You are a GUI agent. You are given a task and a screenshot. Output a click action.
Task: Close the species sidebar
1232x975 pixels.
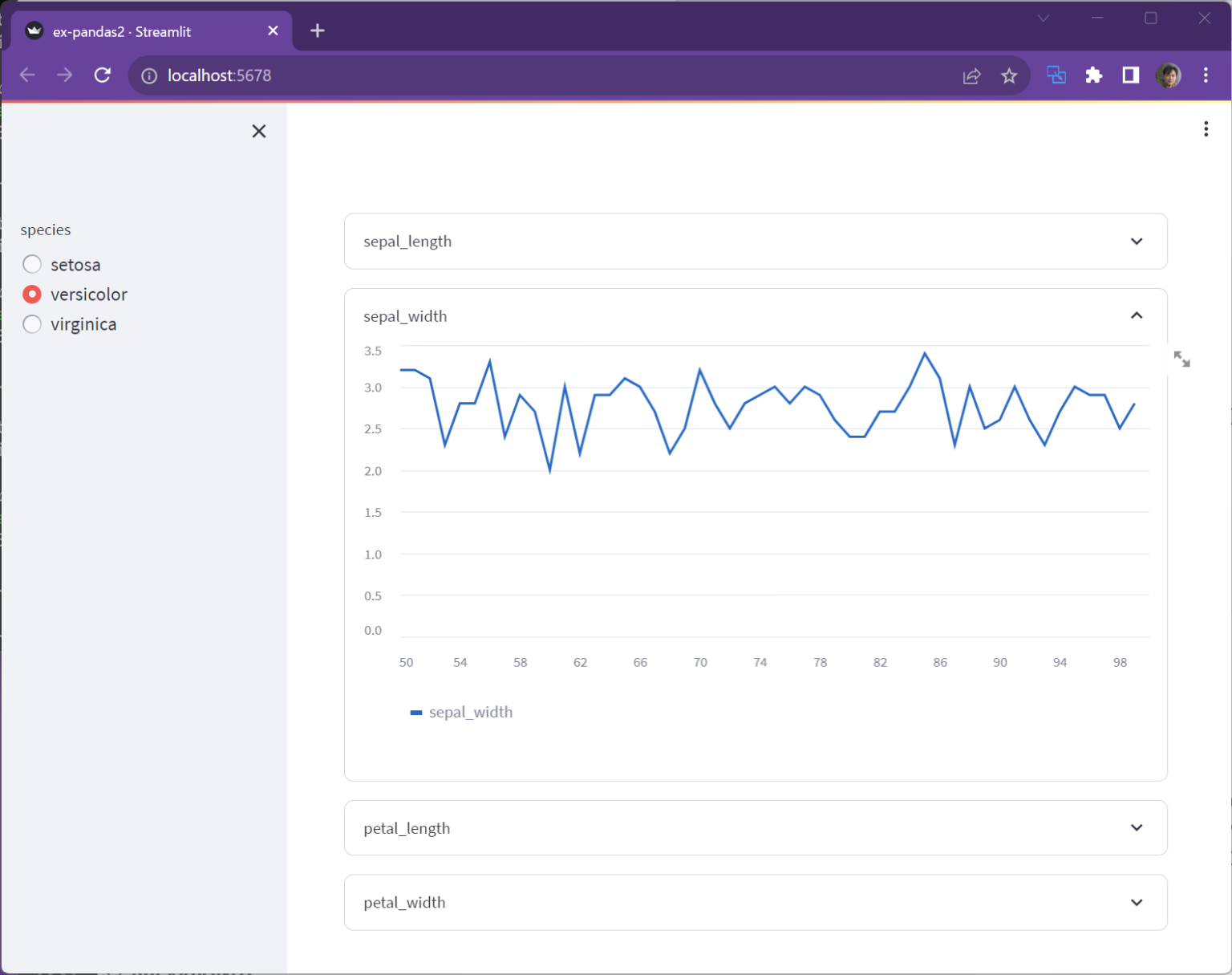[x=258, y=131]
